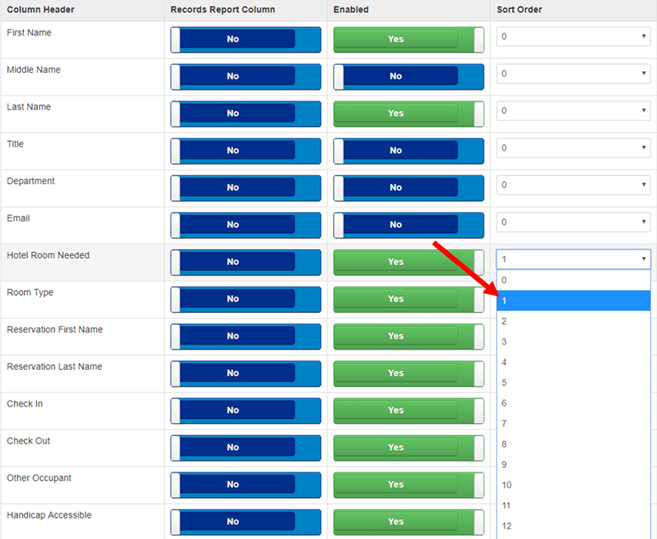
Task: Click the Other Occupant Enabled toggle
Action: (x=408, y=484)
